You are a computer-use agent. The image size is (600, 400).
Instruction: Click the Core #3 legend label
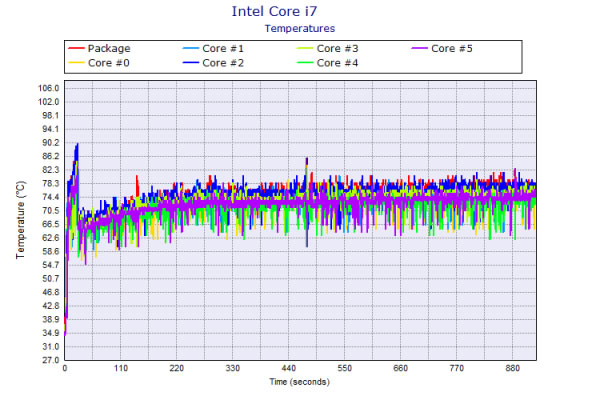pyautogui.click(x=338, y=49)
